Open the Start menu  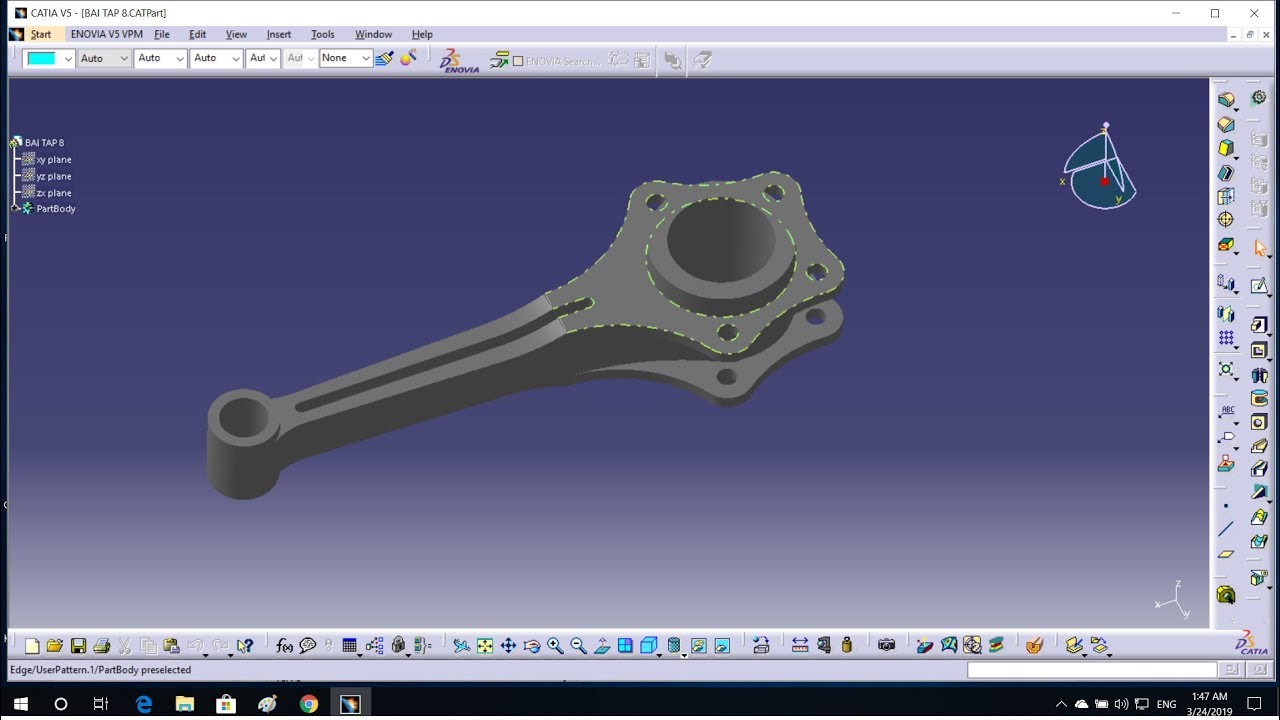coord(41,34)
